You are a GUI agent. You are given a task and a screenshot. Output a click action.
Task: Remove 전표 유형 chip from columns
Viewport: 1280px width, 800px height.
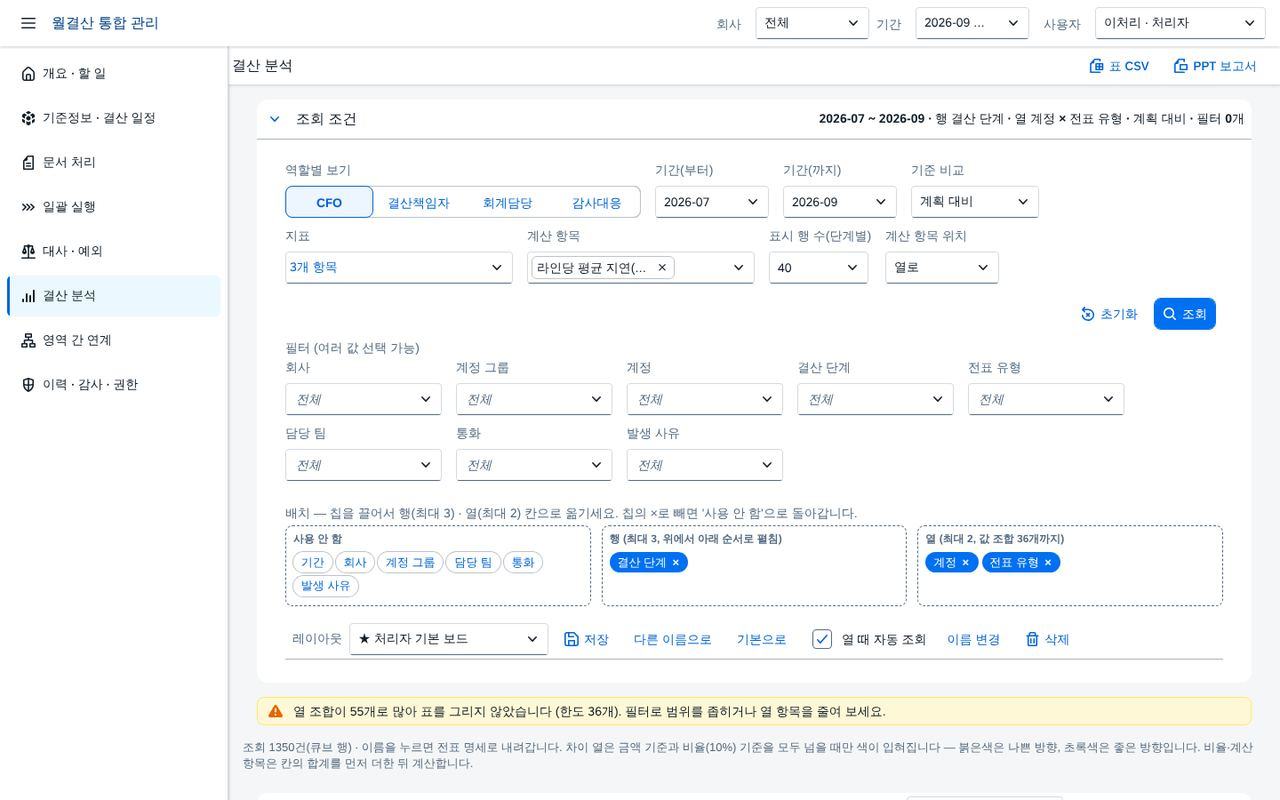1048,562
